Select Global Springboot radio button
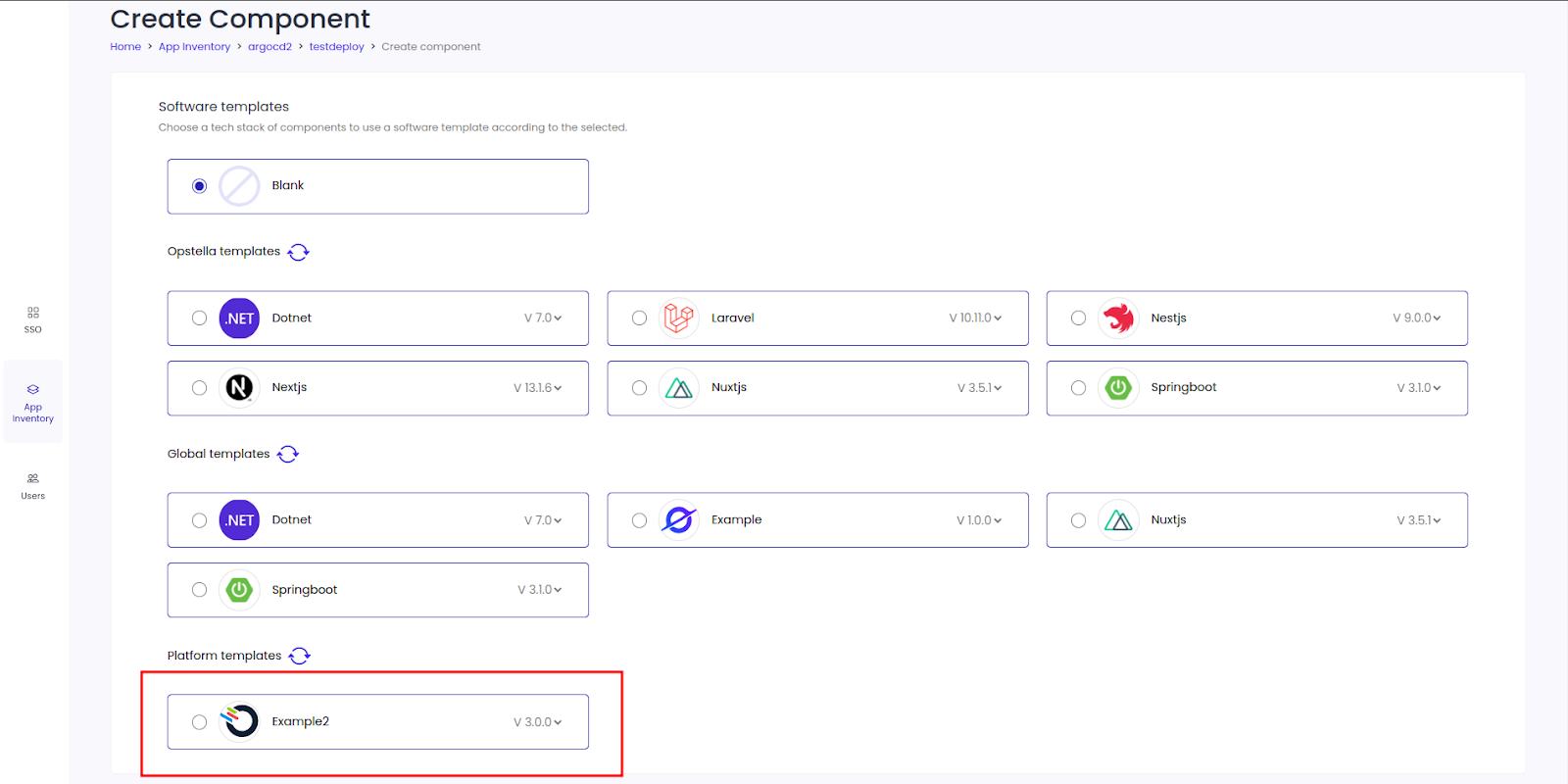The width and height of the screenshot is (1568, 784). (200, 590)
